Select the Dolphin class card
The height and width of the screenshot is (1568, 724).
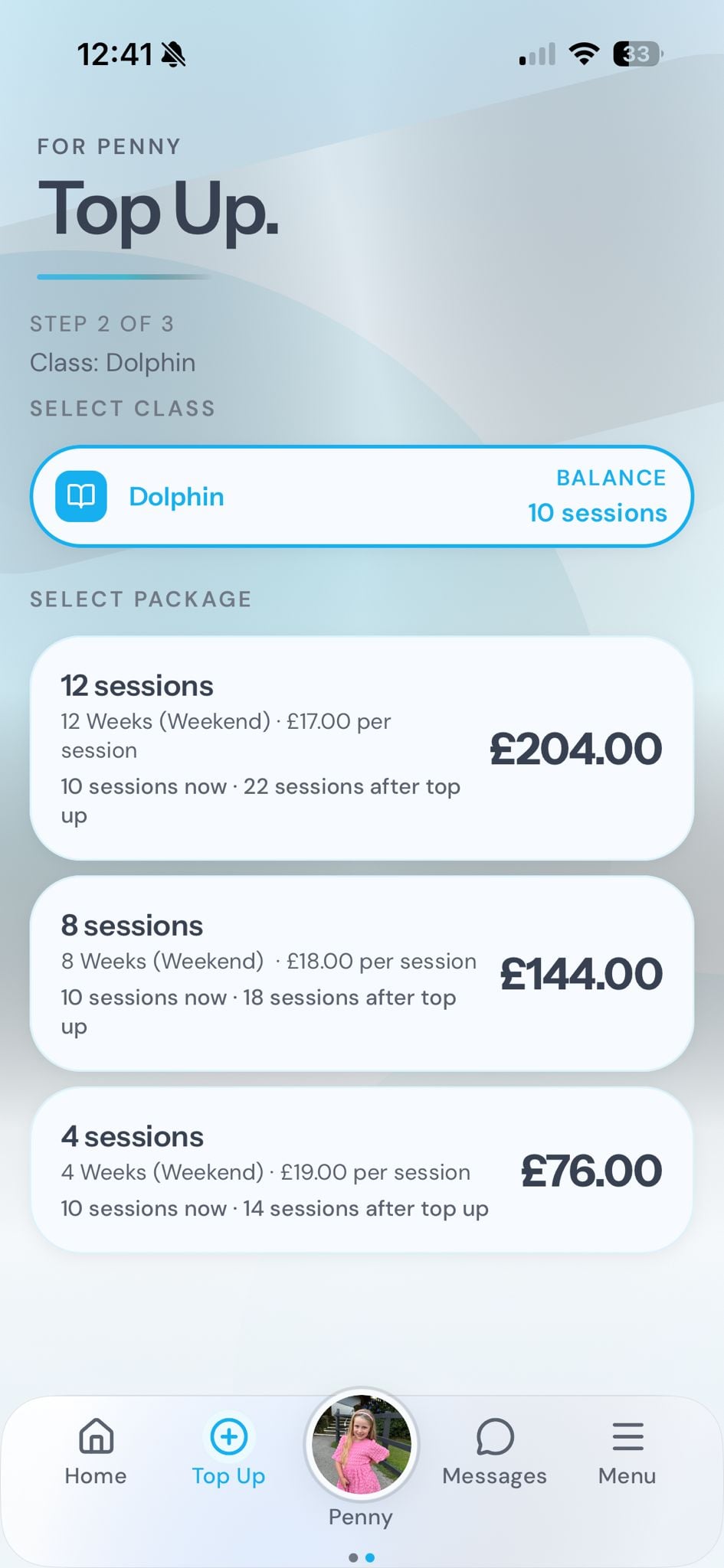pos(362,496)
